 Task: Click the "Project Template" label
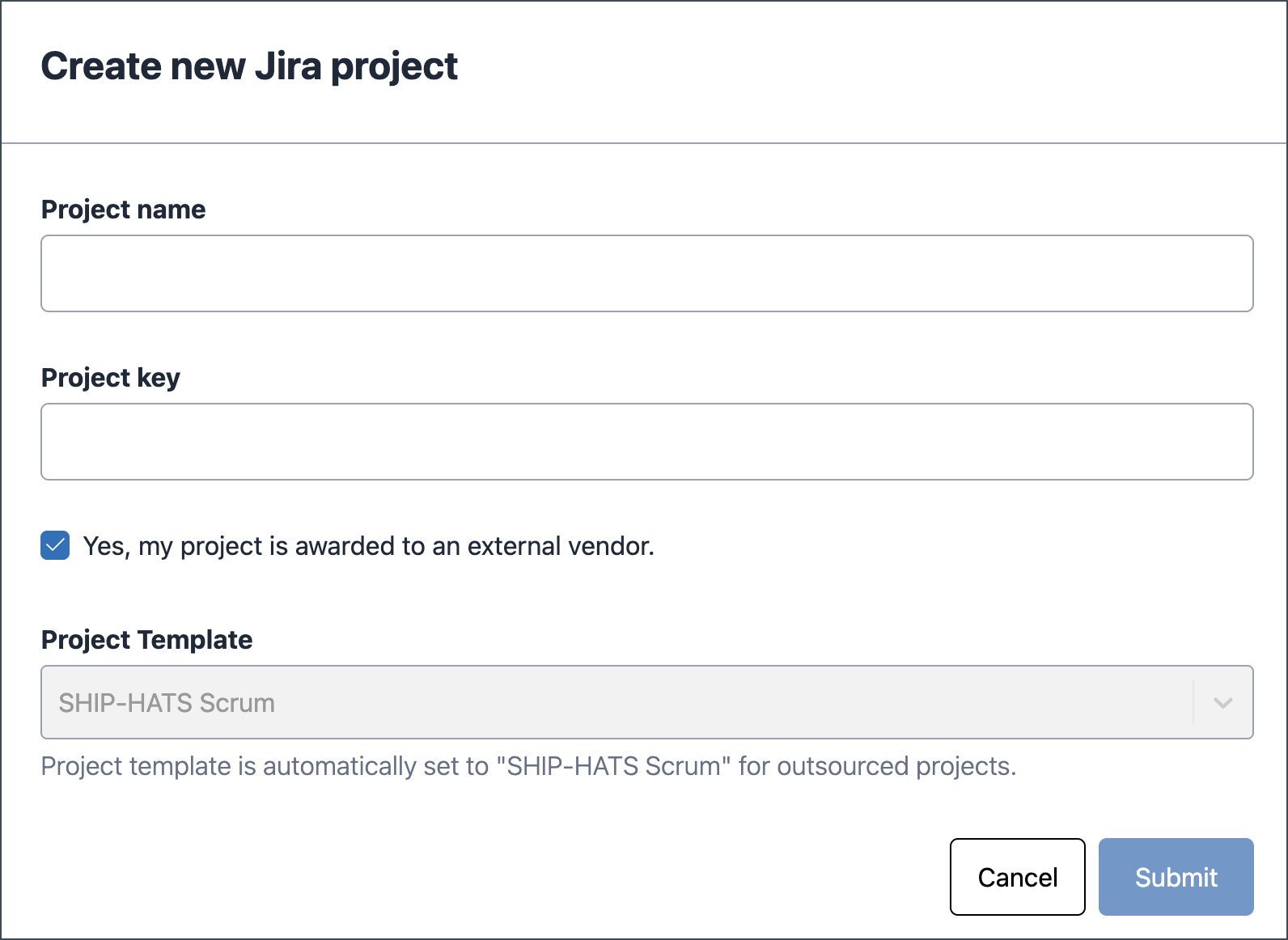click(147, 640)
